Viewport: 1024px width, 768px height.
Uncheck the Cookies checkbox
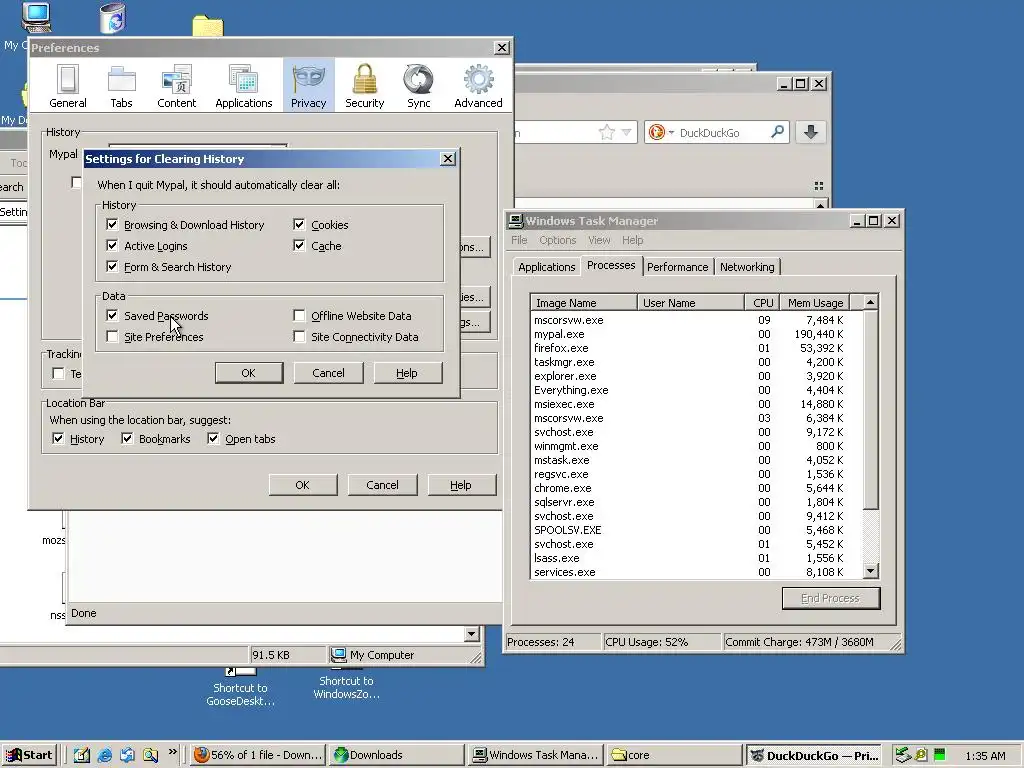[299, 225]
